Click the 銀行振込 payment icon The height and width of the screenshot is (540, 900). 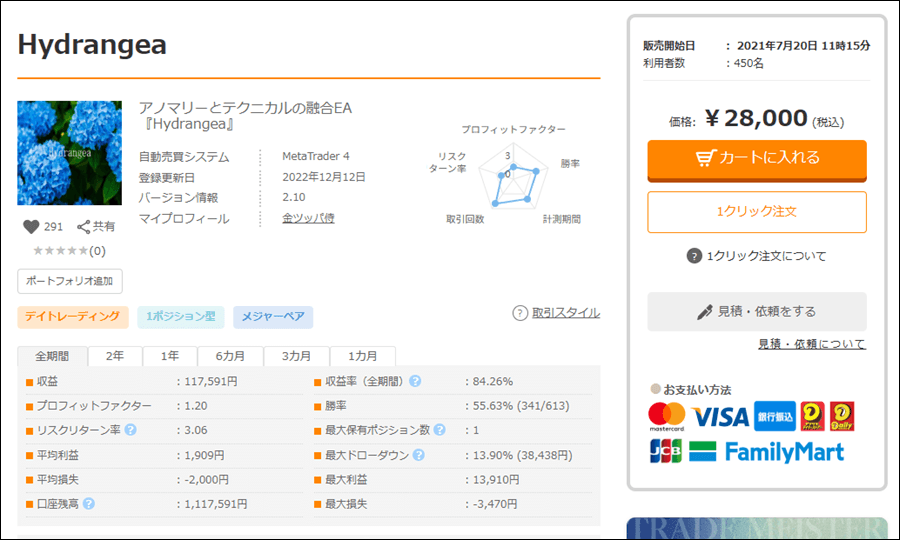tap(775, 417)
